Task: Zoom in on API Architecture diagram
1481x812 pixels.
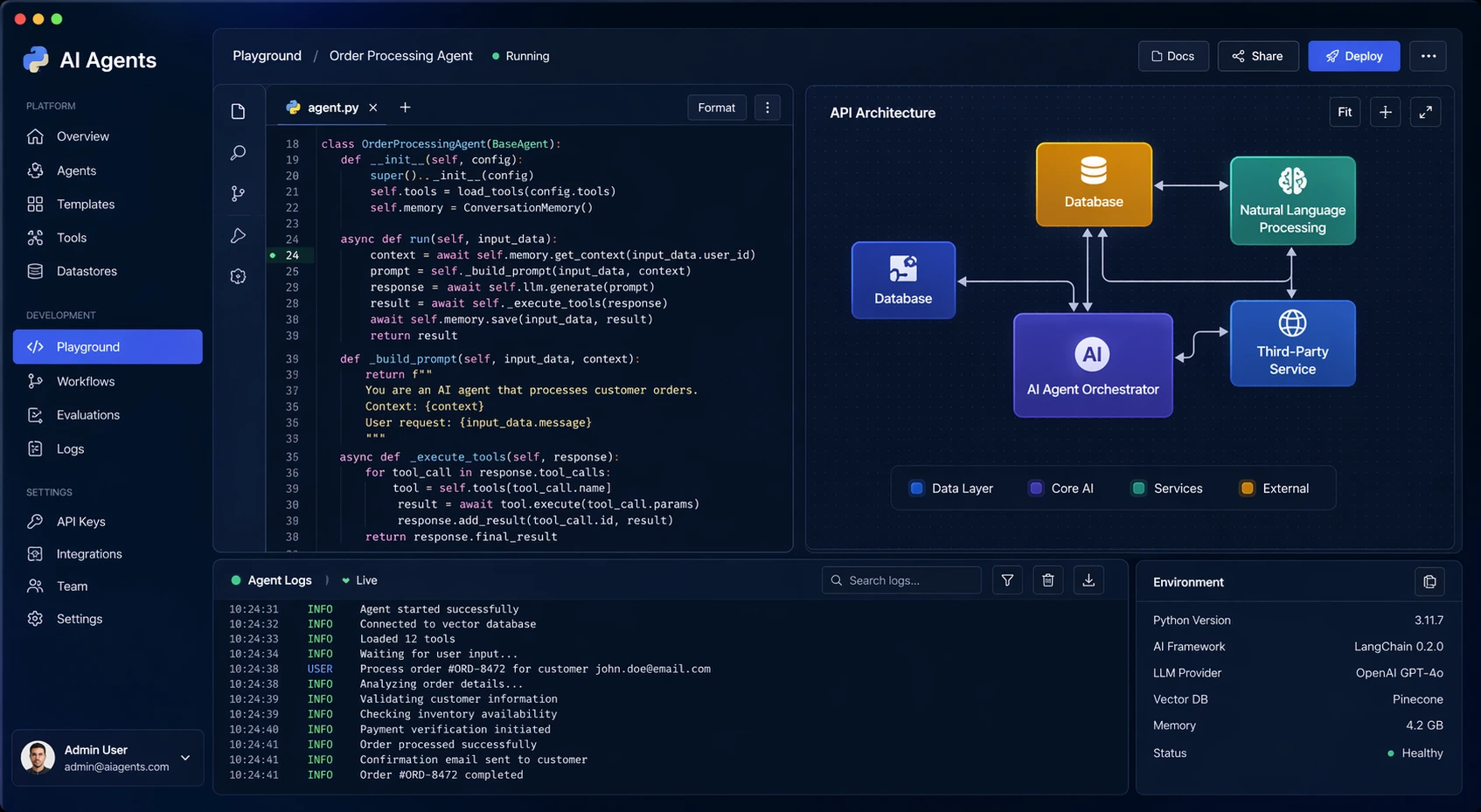Action: coord(1386,112)
